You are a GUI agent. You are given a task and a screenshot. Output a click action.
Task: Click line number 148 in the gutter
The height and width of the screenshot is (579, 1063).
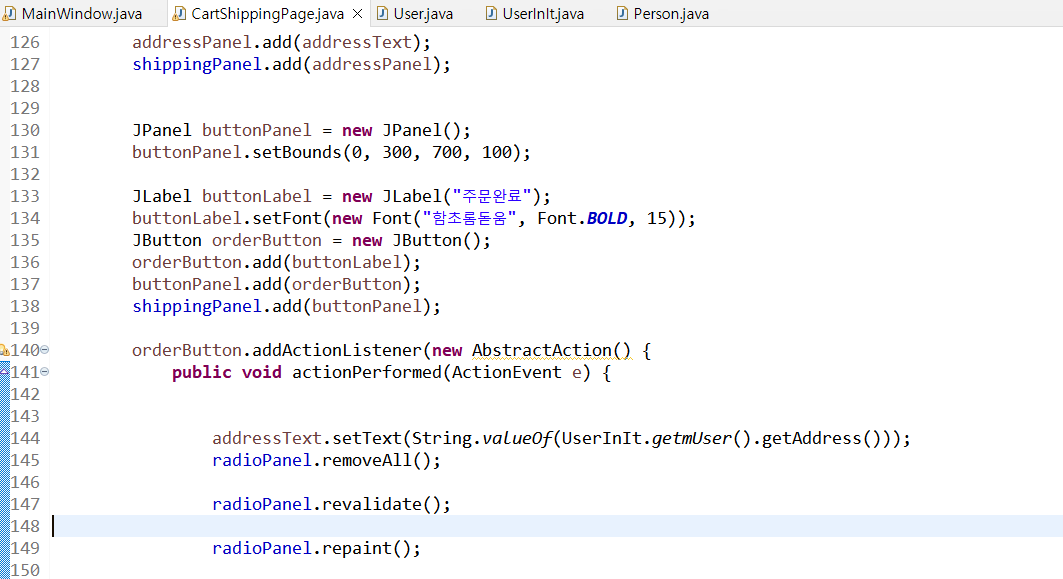pyautogui.click(x=25, y=526)
